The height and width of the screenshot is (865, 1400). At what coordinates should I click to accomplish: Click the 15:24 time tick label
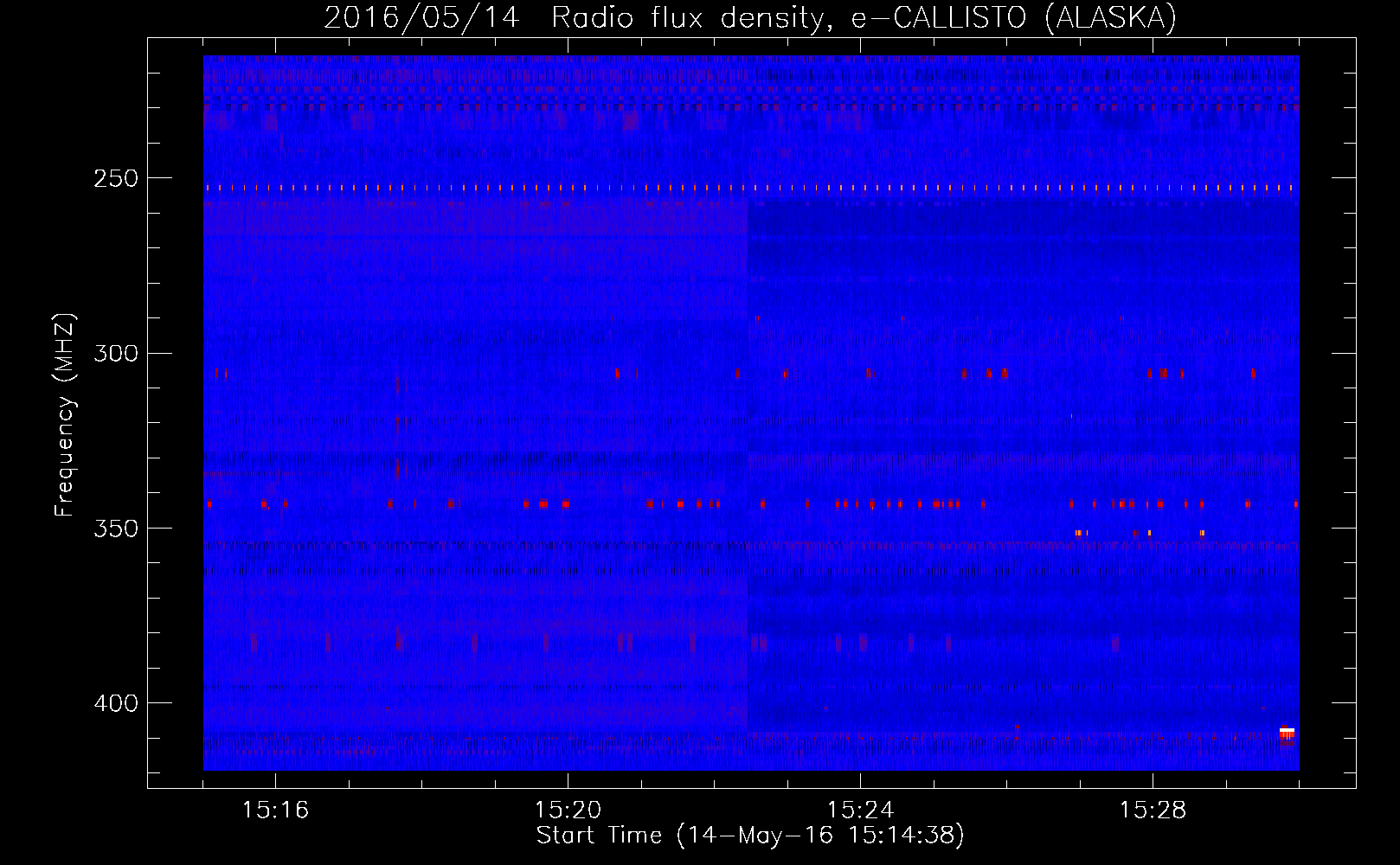tap(860, 810)
